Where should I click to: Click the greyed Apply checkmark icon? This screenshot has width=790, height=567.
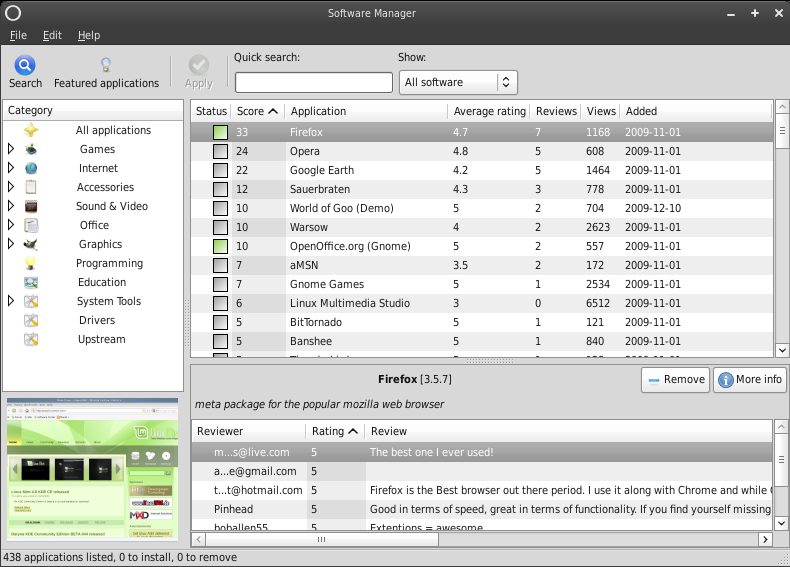click(x=199, y=65)
